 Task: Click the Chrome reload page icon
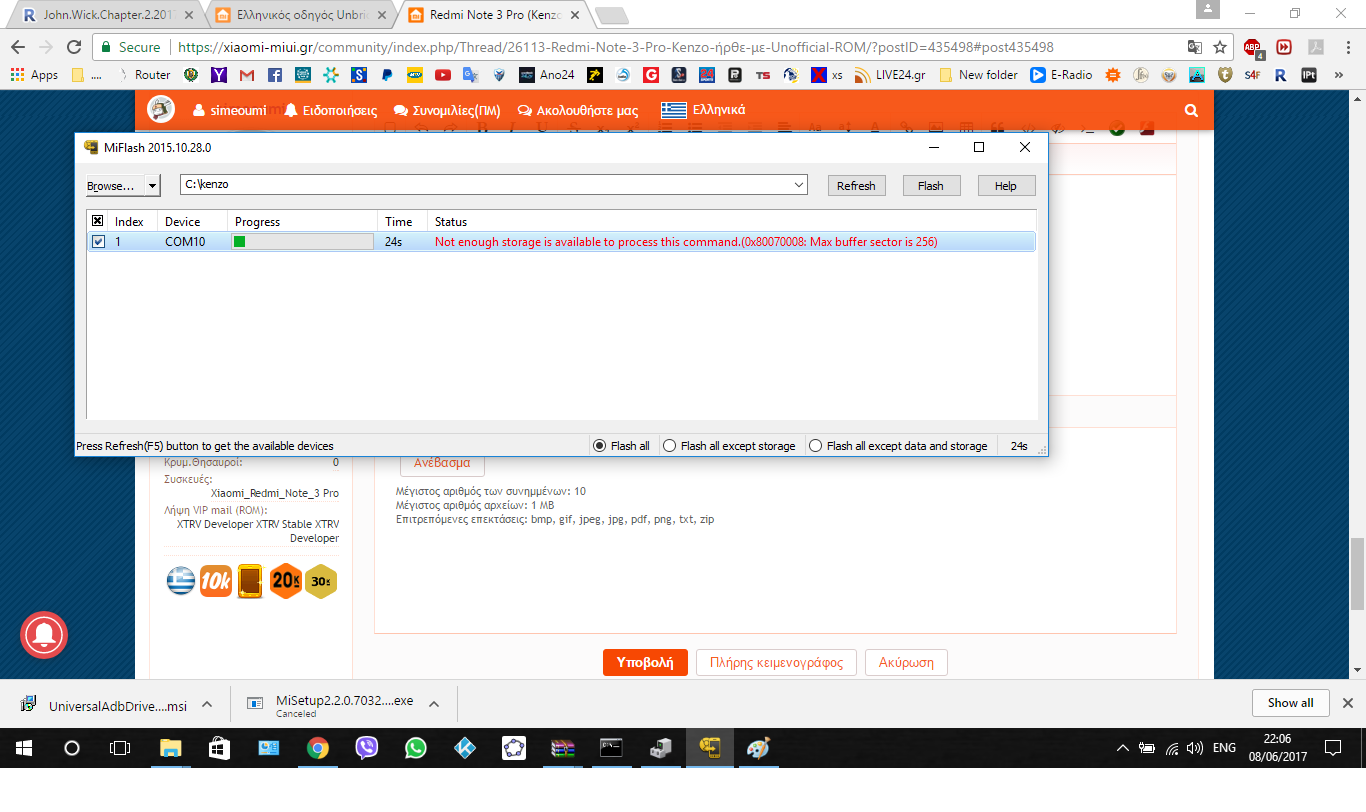point(73,47)
